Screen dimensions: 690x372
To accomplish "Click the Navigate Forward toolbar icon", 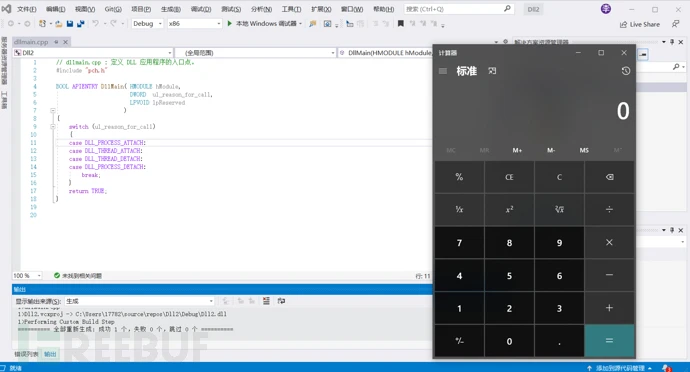I will 27,24.
